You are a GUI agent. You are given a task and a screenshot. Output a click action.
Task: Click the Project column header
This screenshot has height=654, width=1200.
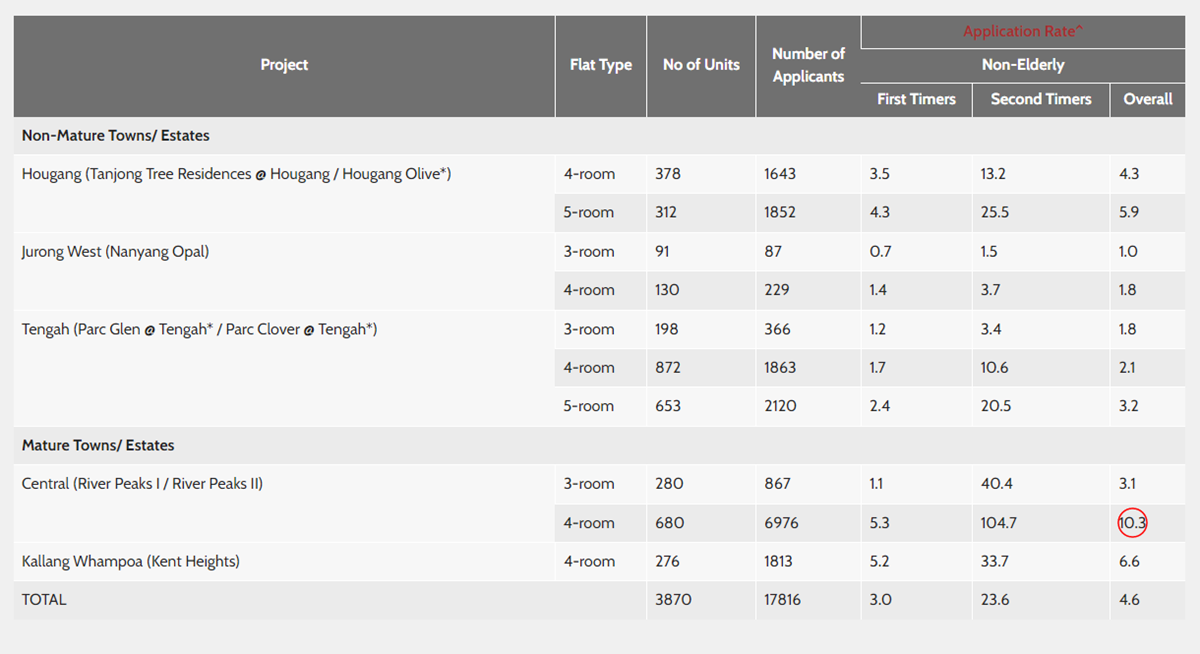[284, 65]
